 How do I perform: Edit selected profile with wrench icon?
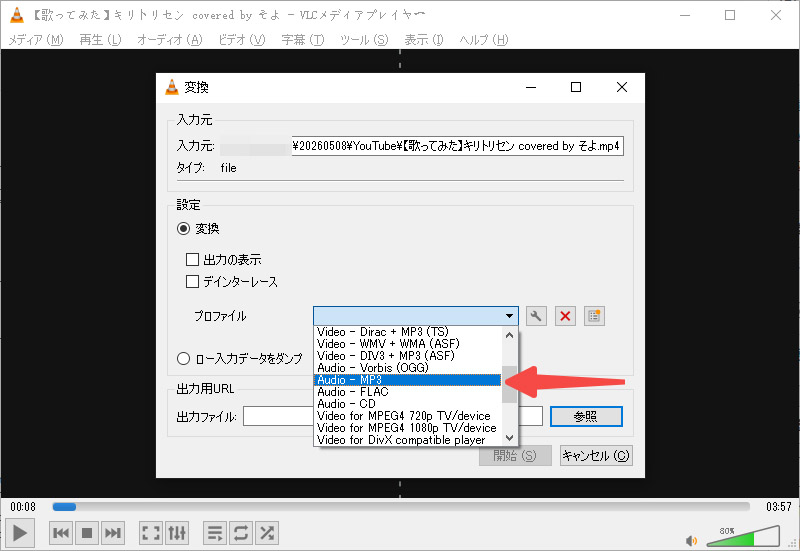click(536, 316)
